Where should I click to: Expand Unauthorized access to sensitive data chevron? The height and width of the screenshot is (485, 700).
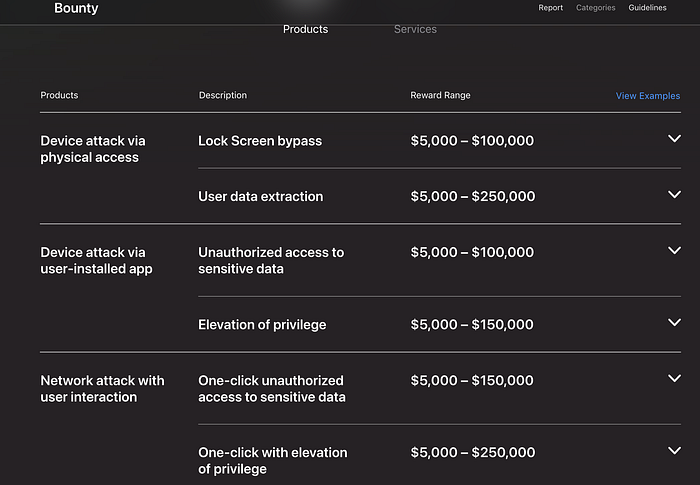click(674, 251)
